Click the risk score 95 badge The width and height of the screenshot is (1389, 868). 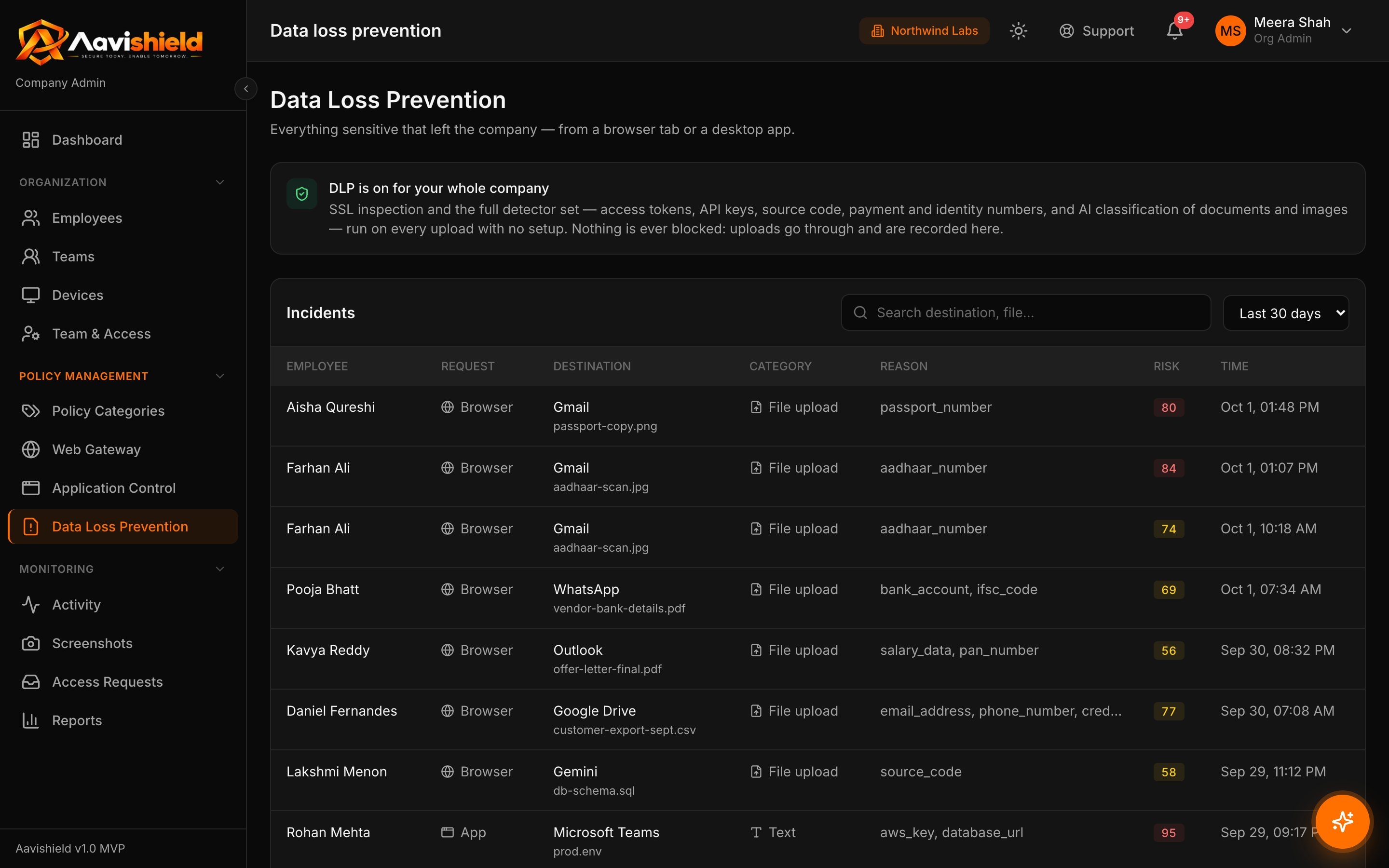click(1169, 833)
